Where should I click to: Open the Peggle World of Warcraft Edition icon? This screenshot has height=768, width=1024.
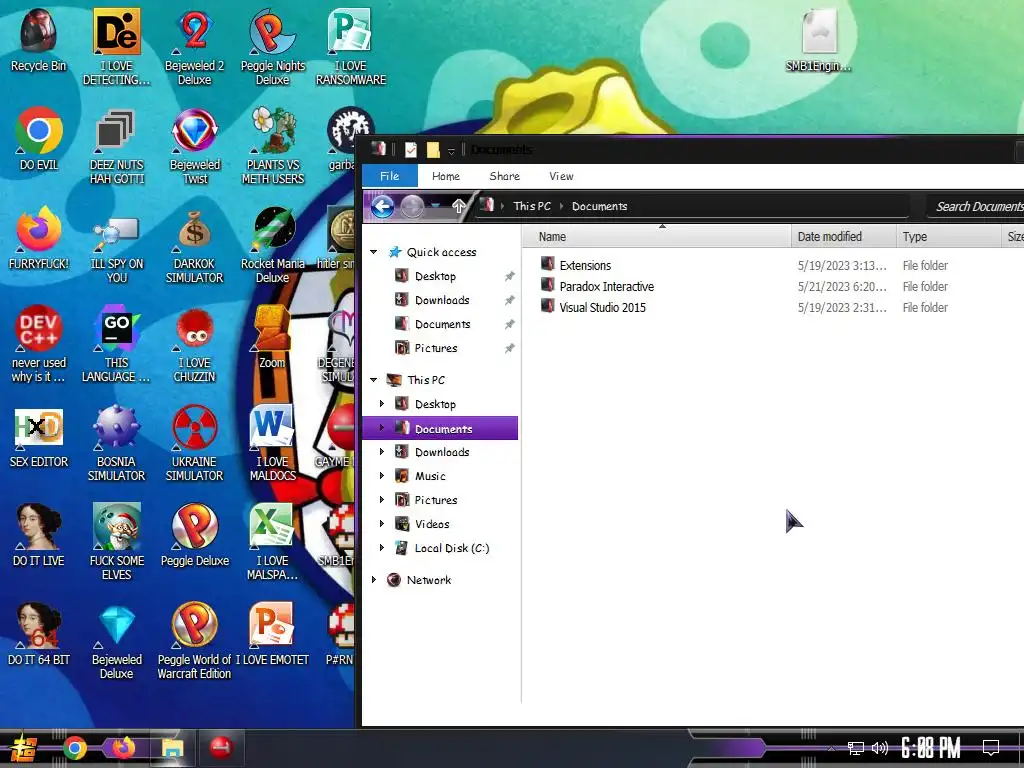click(x=195, y=643)
